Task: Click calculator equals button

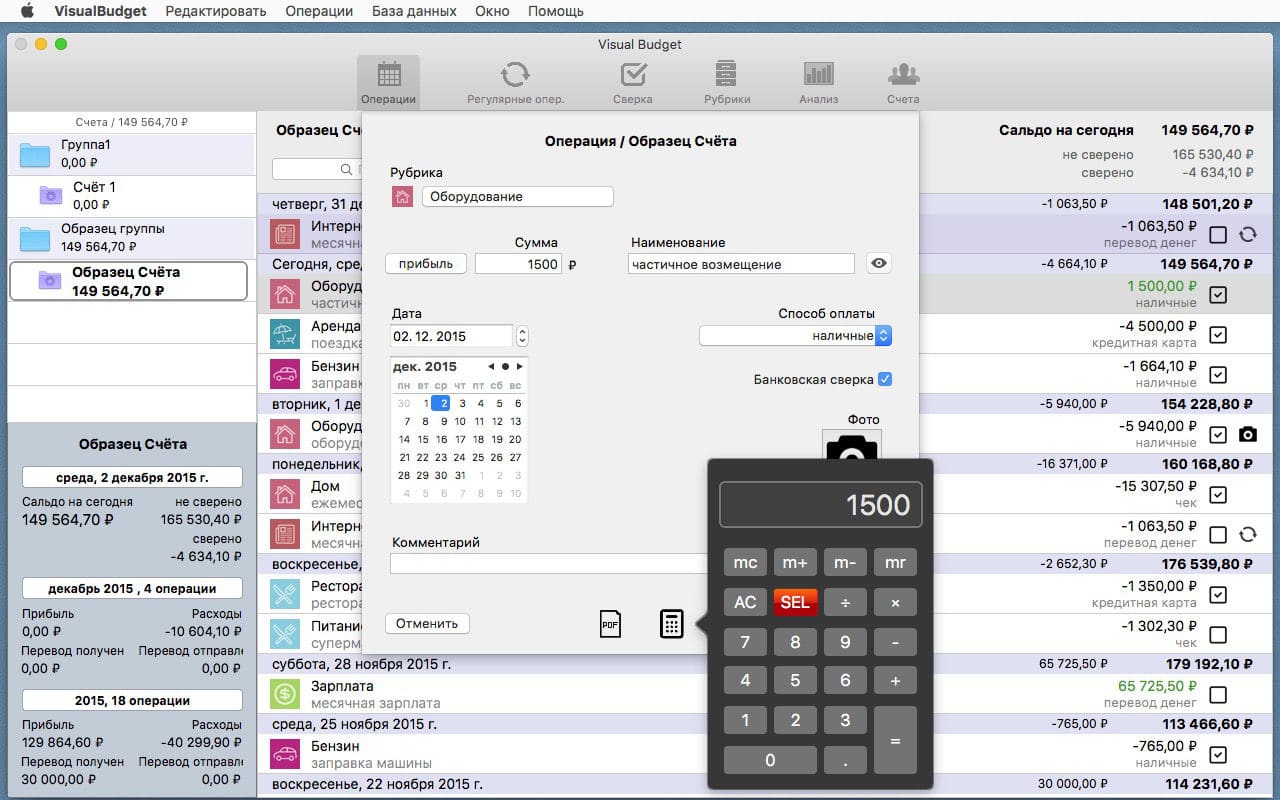Action: click(895, 740)
